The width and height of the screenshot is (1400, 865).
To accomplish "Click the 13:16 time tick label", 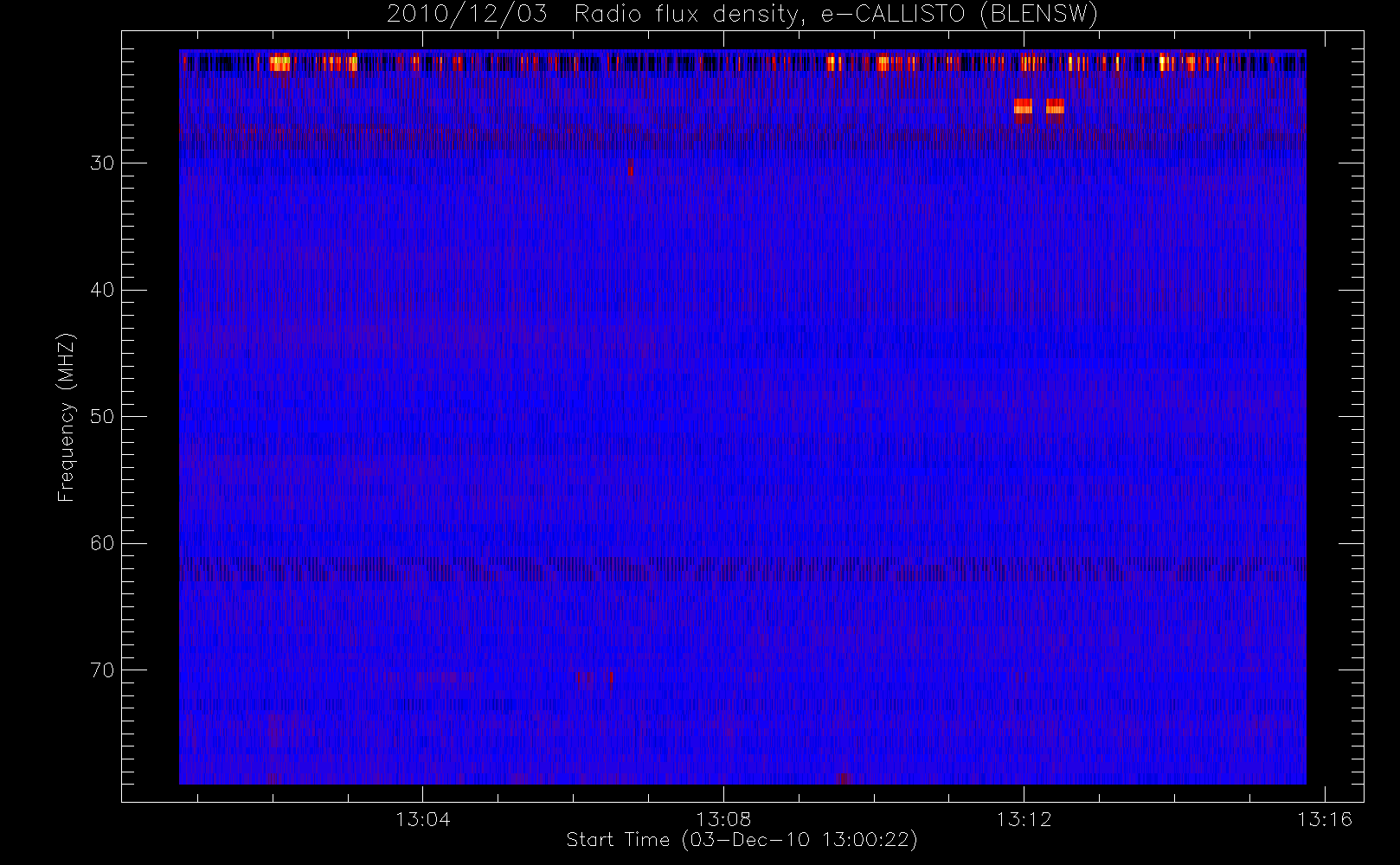I will pos(1324,819).
